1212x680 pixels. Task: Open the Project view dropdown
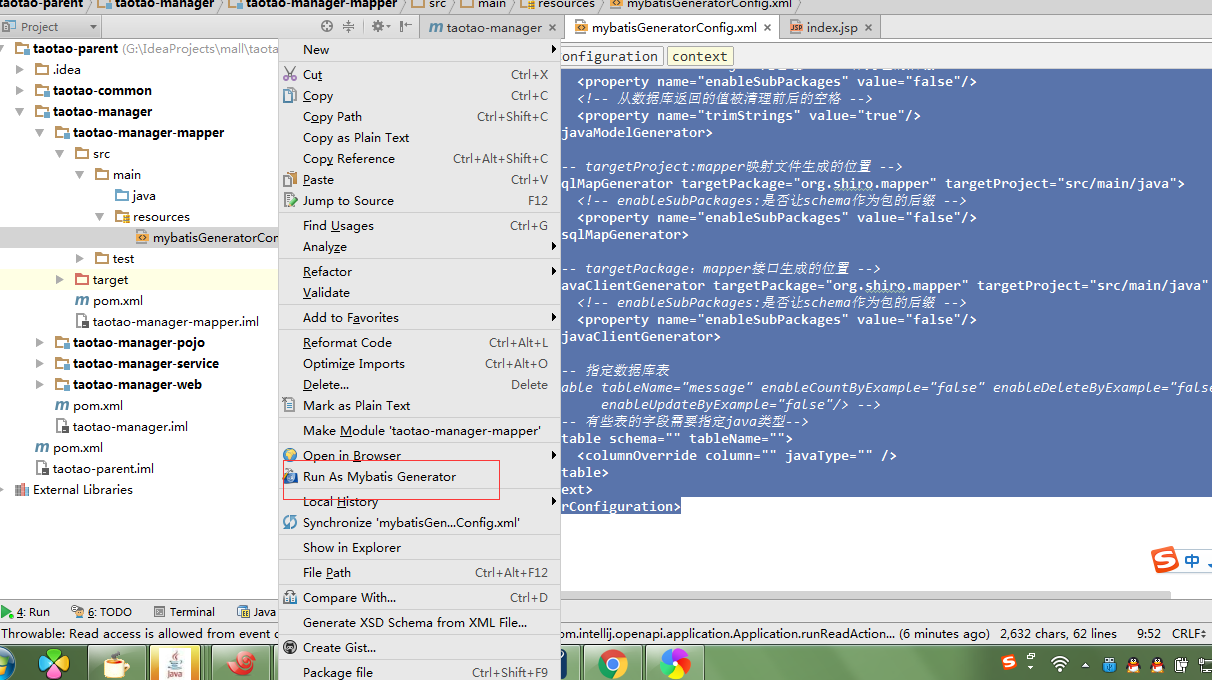(50, 27)
